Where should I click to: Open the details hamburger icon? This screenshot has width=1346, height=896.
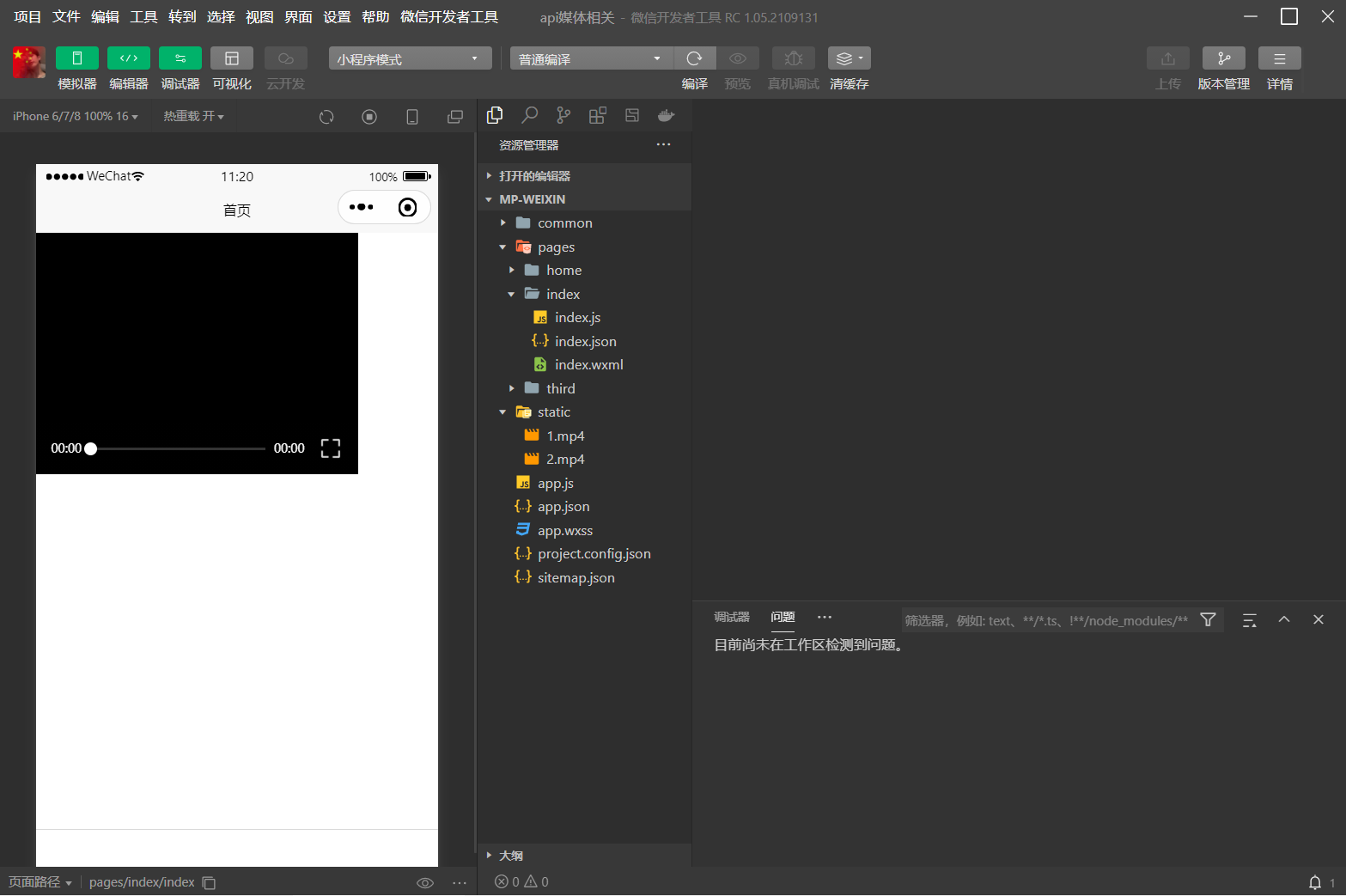(x=1280, y=58)
